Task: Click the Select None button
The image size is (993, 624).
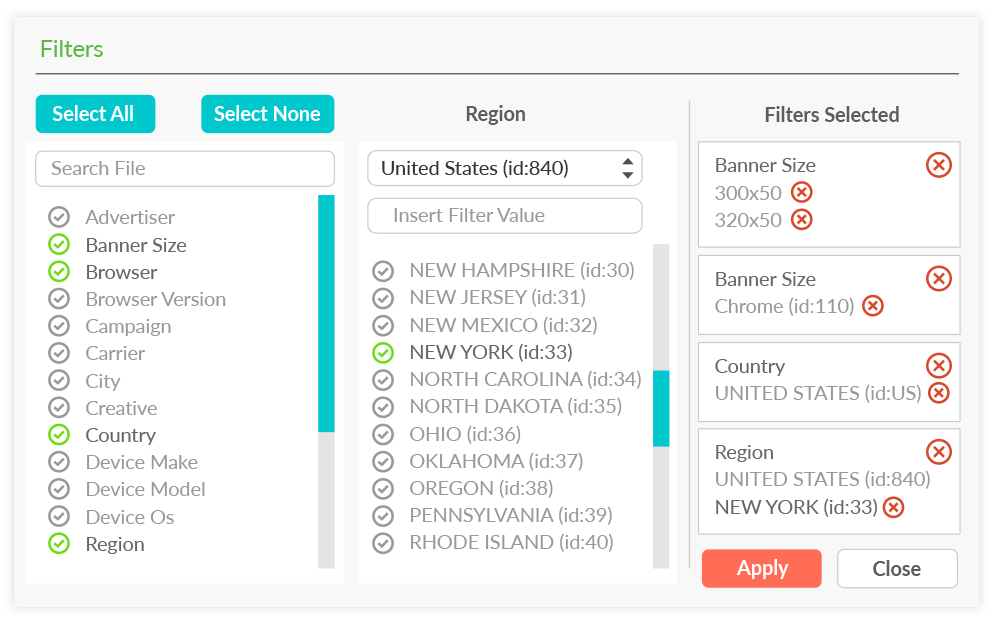Action: click(x=267, y=114)
